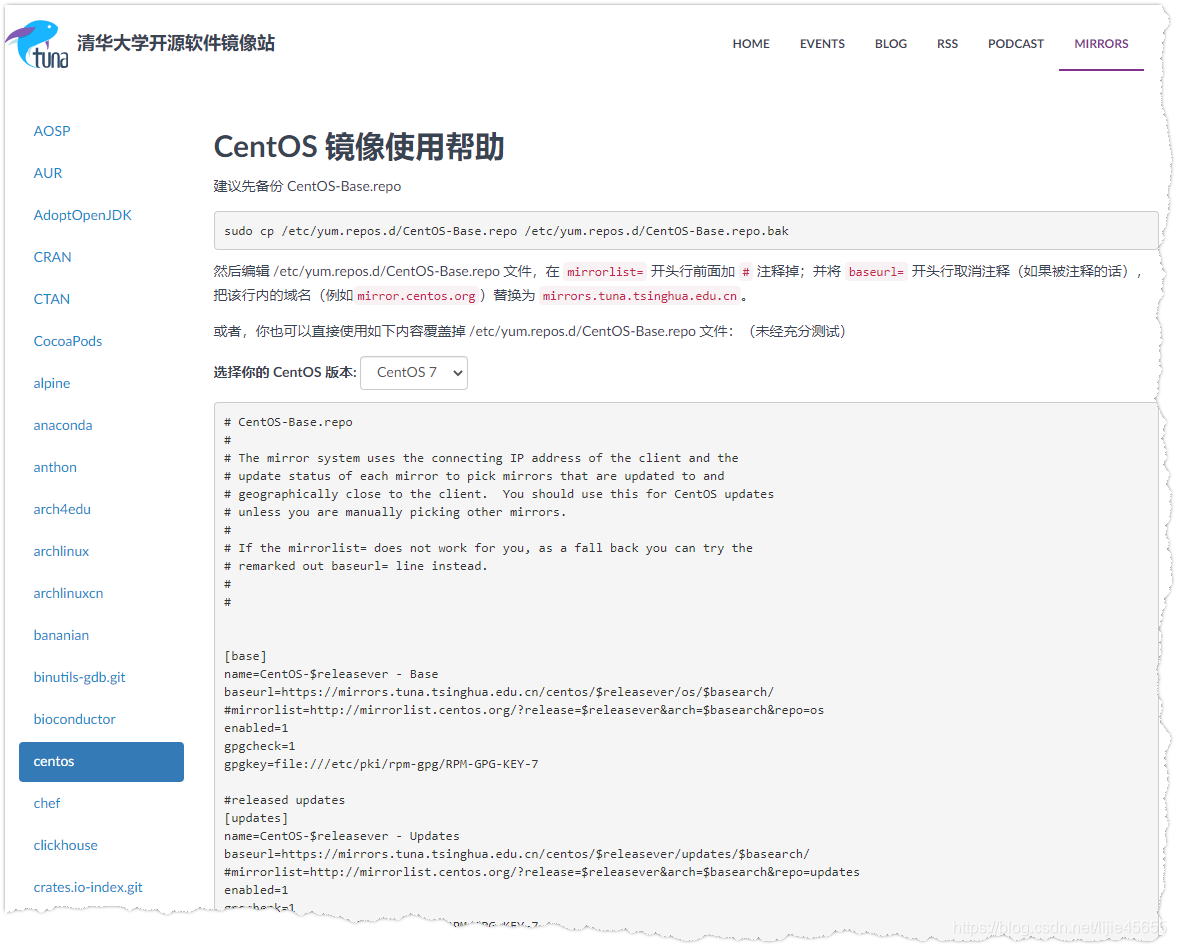
Task: Click the 清华大学开源软件镜像站 site title
Action: (x=176, y=43)
